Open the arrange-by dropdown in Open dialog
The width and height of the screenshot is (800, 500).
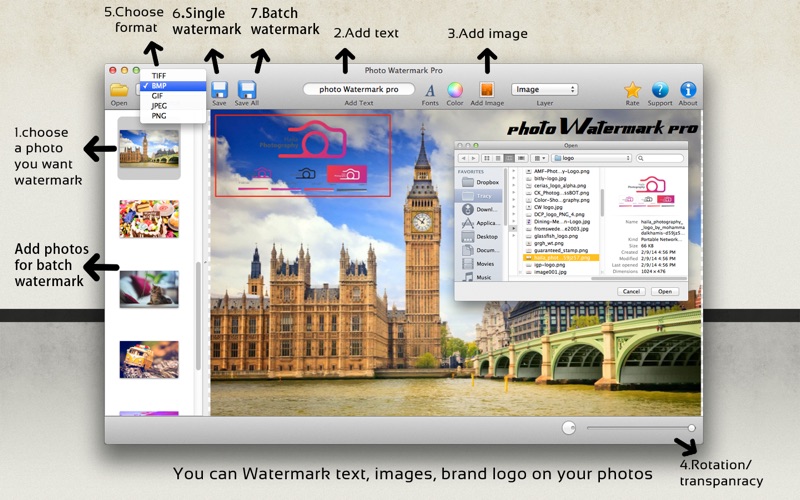539,158
